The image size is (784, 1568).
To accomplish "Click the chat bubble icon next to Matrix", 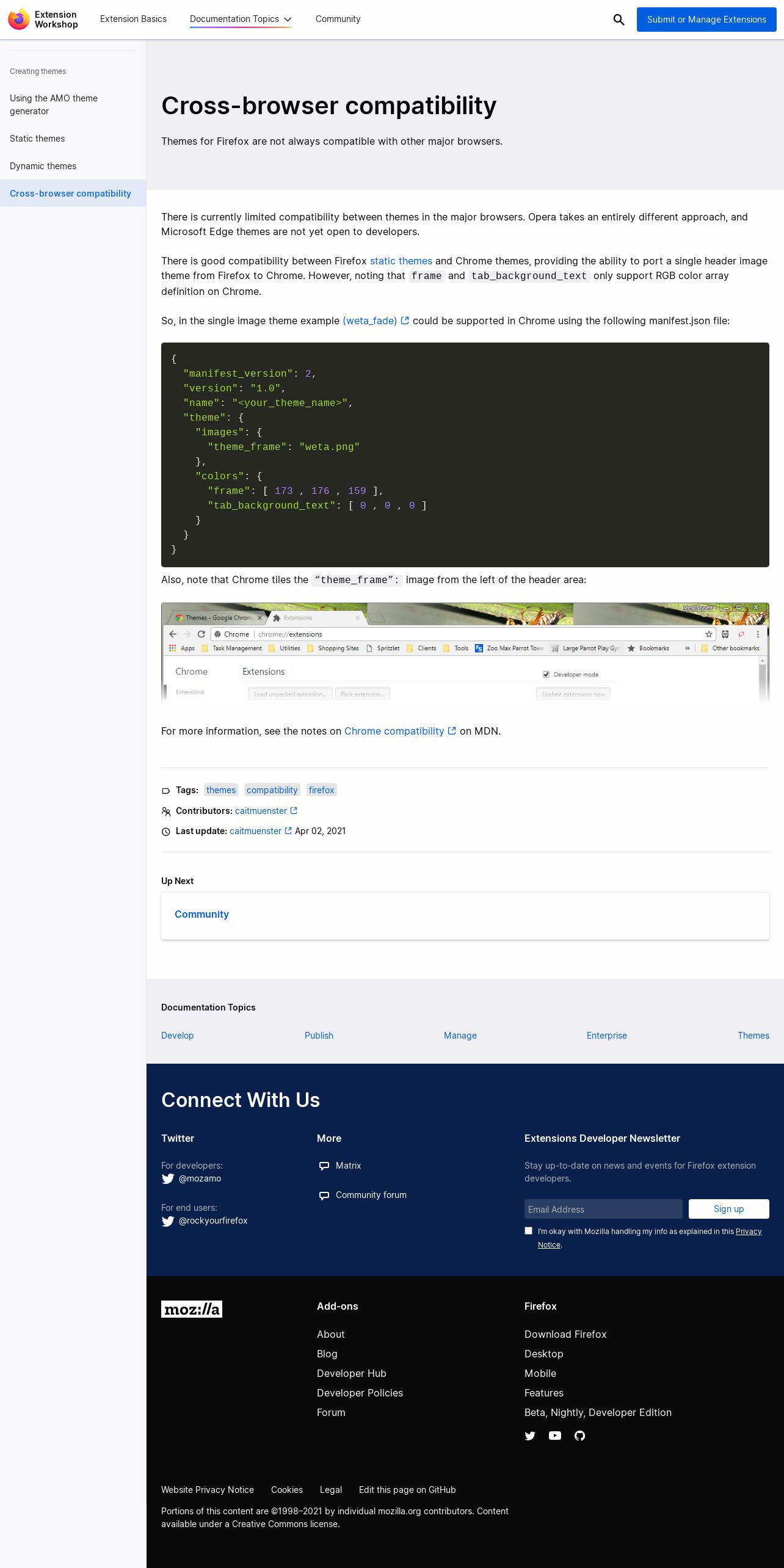I will (324, 1166).
